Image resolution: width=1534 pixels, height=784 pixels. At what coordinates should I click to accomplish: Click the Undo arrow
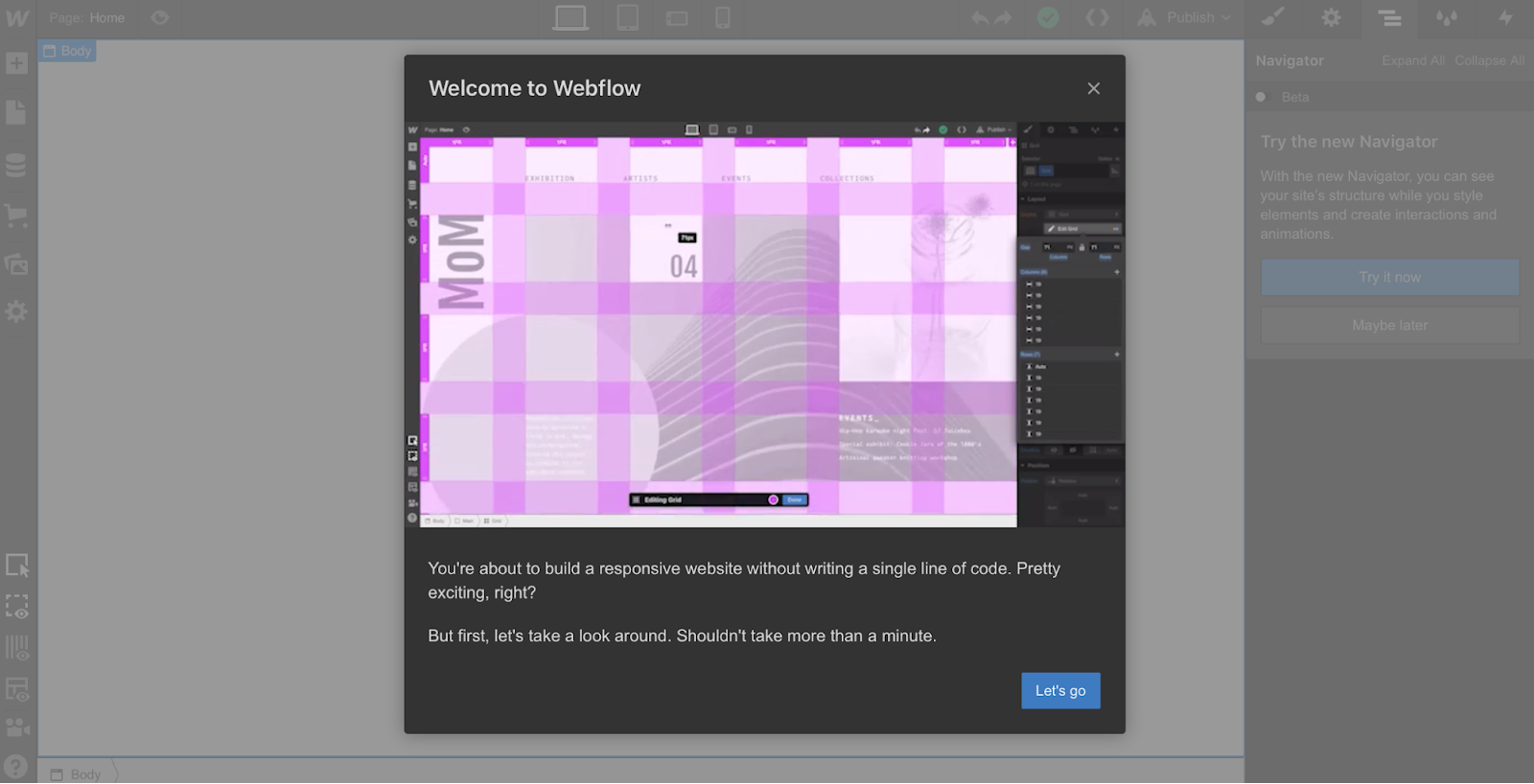pyautogui.click(x=980, y=18)
